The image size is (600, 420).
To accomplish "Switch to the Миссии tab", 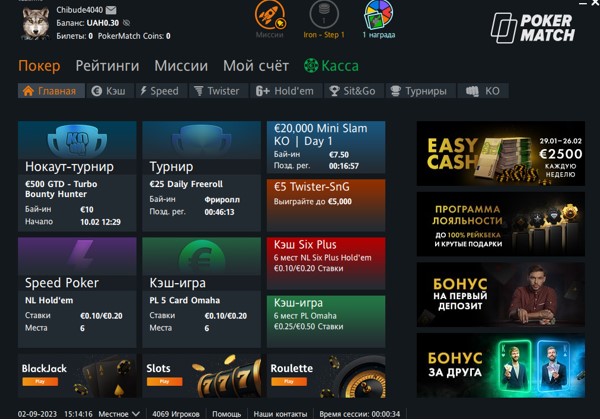I will [181, 66].
